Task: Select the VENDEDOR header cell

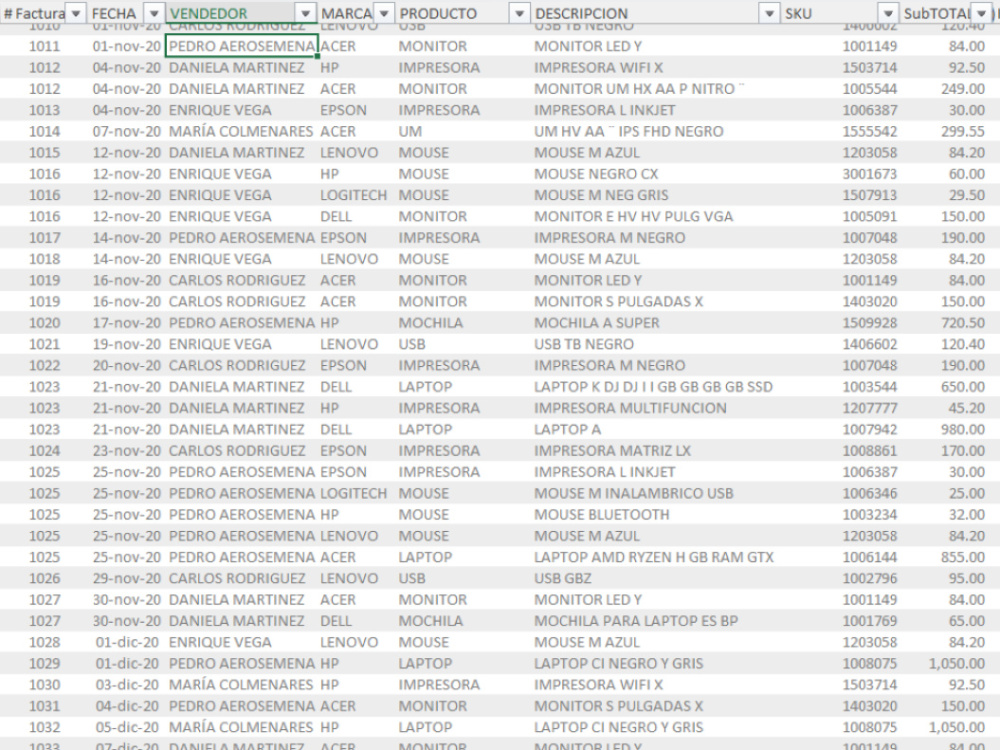Action: click(x=241, y=13)
